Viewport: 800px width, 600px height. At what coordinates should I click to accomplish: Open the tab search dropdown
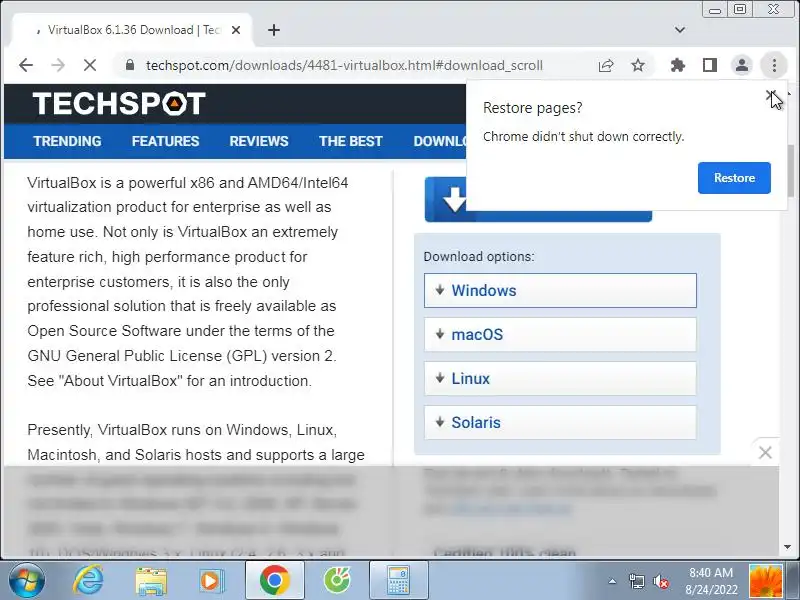(x=680, y=30)
